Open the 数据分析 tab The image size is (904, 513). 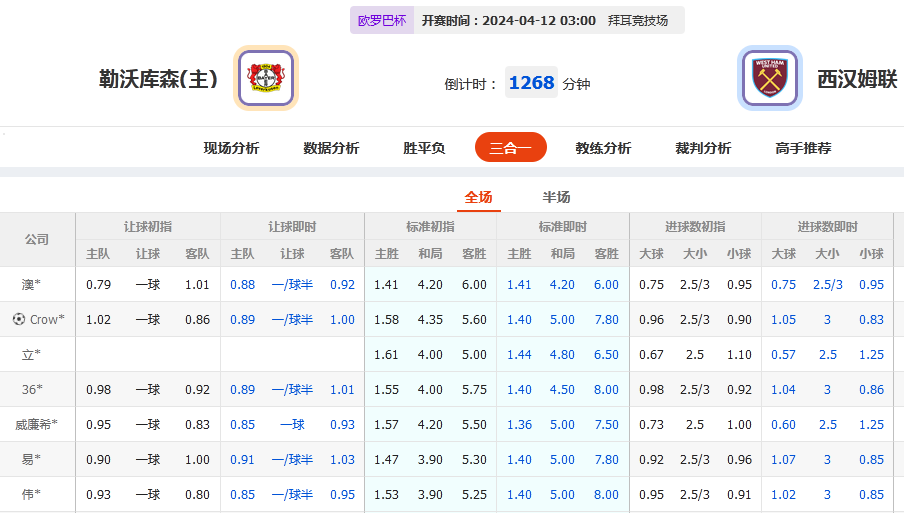tap(331, 148)
